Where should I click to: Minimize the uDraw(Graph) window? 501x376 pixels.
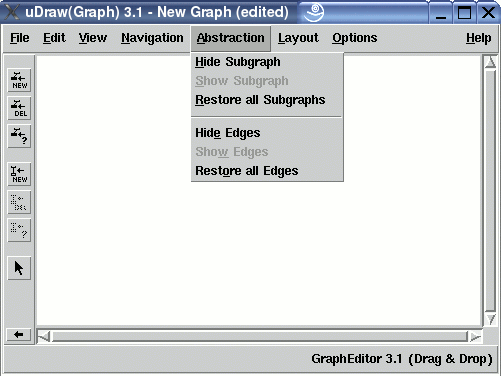pos(441,13)
